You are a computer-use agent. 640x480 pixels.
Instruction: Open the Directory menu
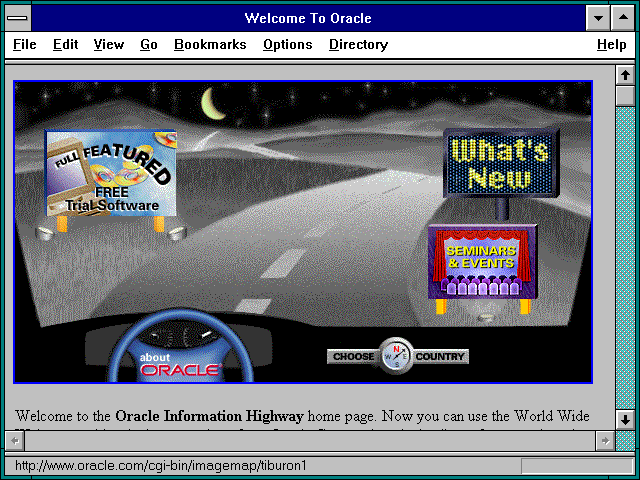pyautogui.click(x=358, y=44)
